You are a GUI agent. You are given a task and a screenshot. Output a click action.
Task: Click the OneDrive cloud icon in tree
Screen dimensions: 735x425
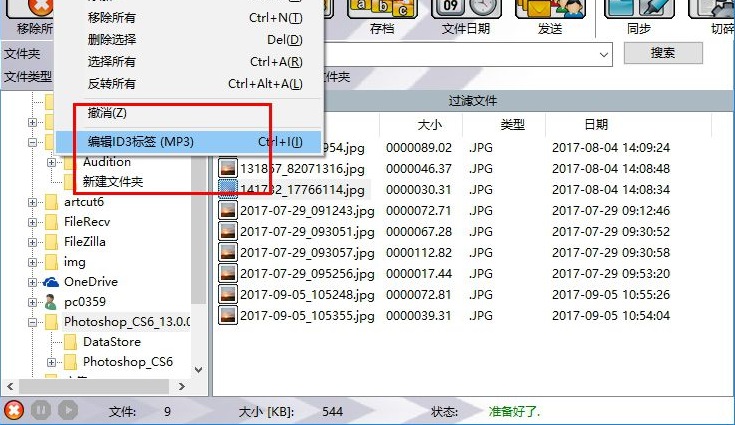click(51, 282)
